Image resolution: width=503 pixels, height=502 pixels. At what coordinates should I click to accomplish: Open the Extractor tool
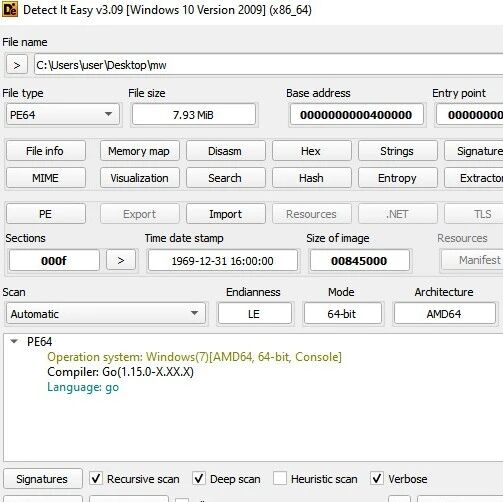click(x=474, y=178)
